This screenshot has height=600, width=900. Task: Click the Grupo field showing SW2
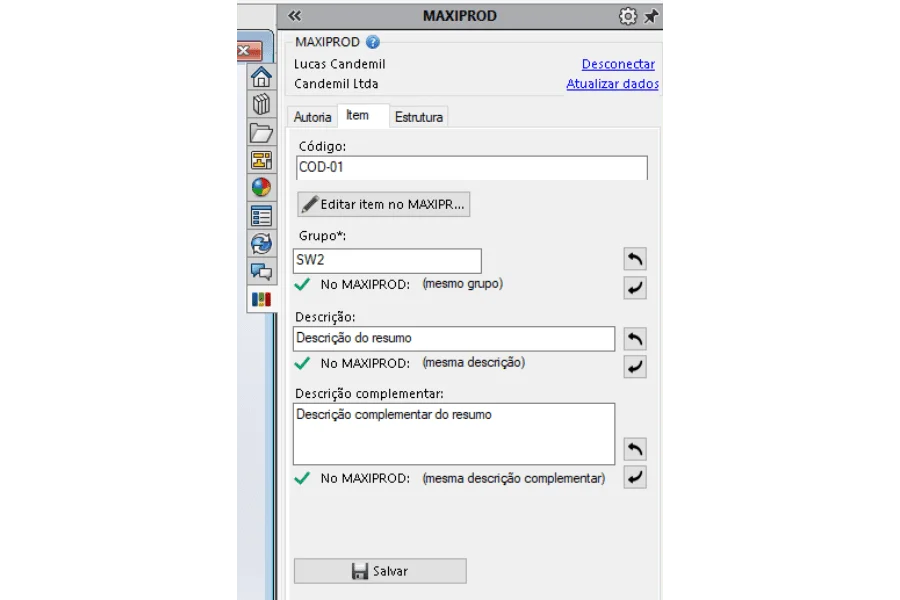(387, 261)
